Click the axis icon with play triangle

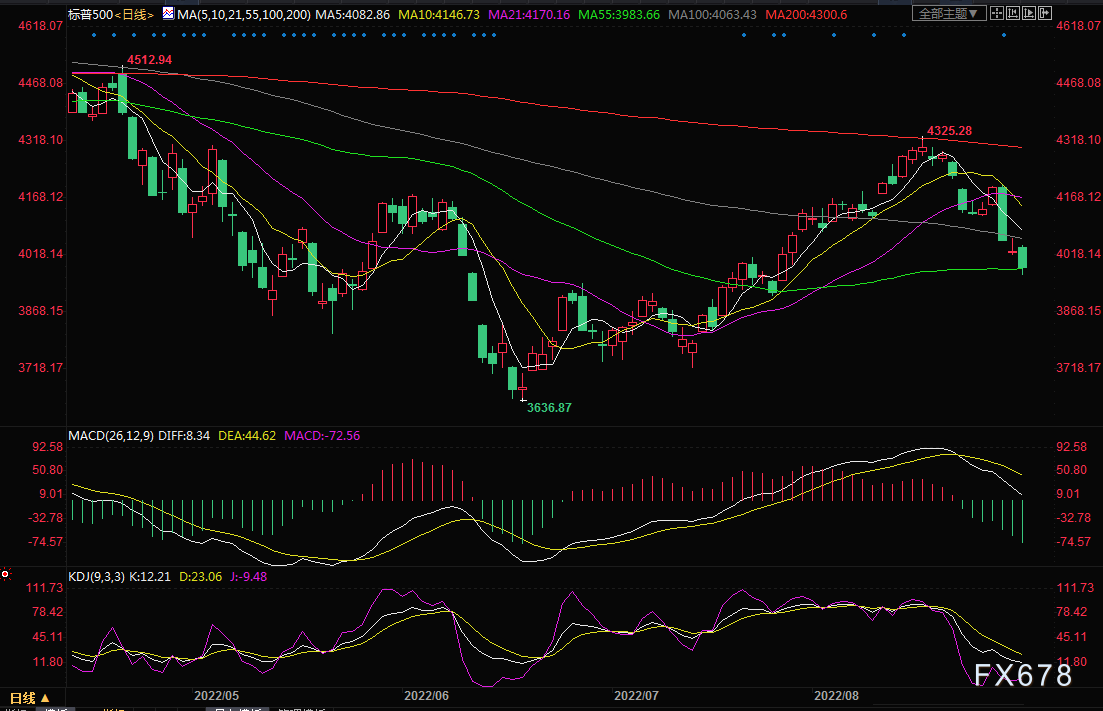click(1029, 13)
